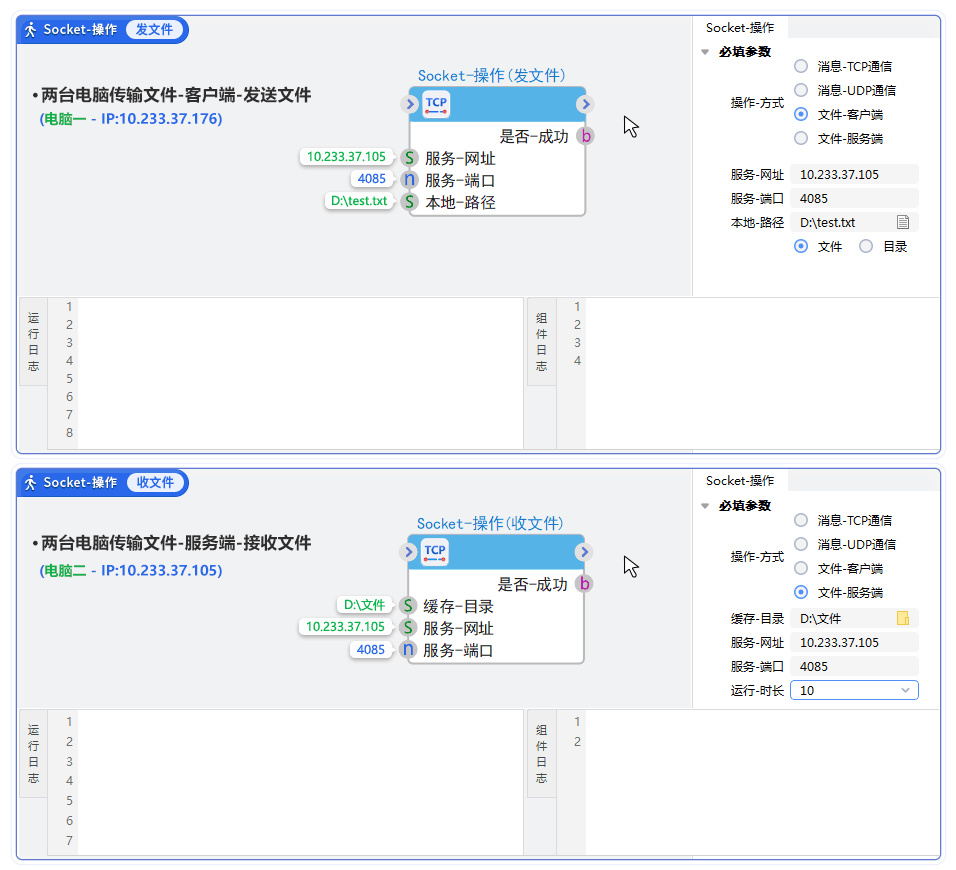Collapse 必填参数 section in the 发文件 panel
The width and height of the screenshot is (956, 870).
(x=705, y=52)
